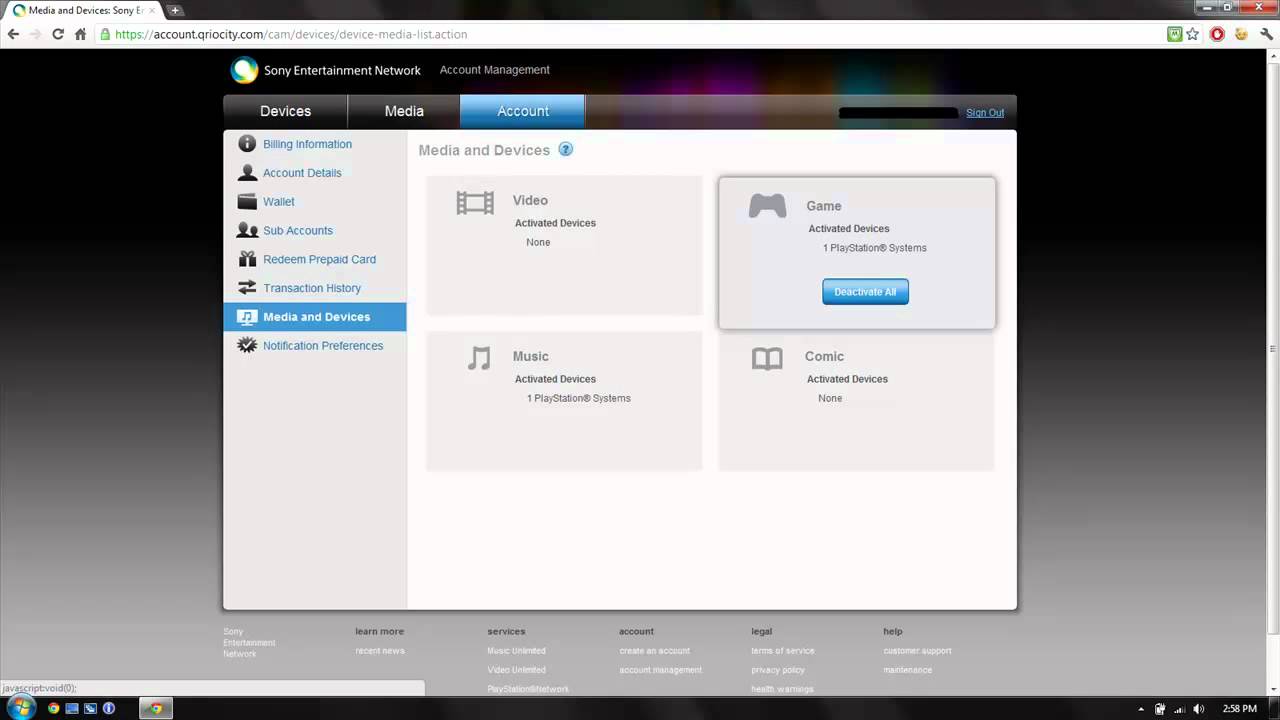Click the Deactivate All button
The width and height of the screenshot is (1280, 720).
[x=865, y=292]
